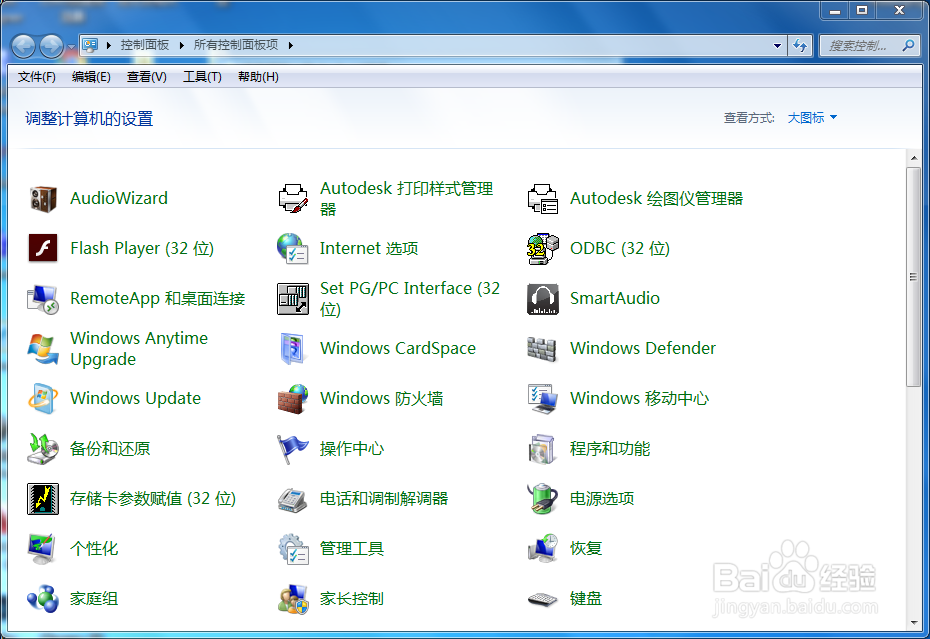Open the 帮助(H) menu
The height and width of the screenshot is (639, 930).
(x=258, y=77)
